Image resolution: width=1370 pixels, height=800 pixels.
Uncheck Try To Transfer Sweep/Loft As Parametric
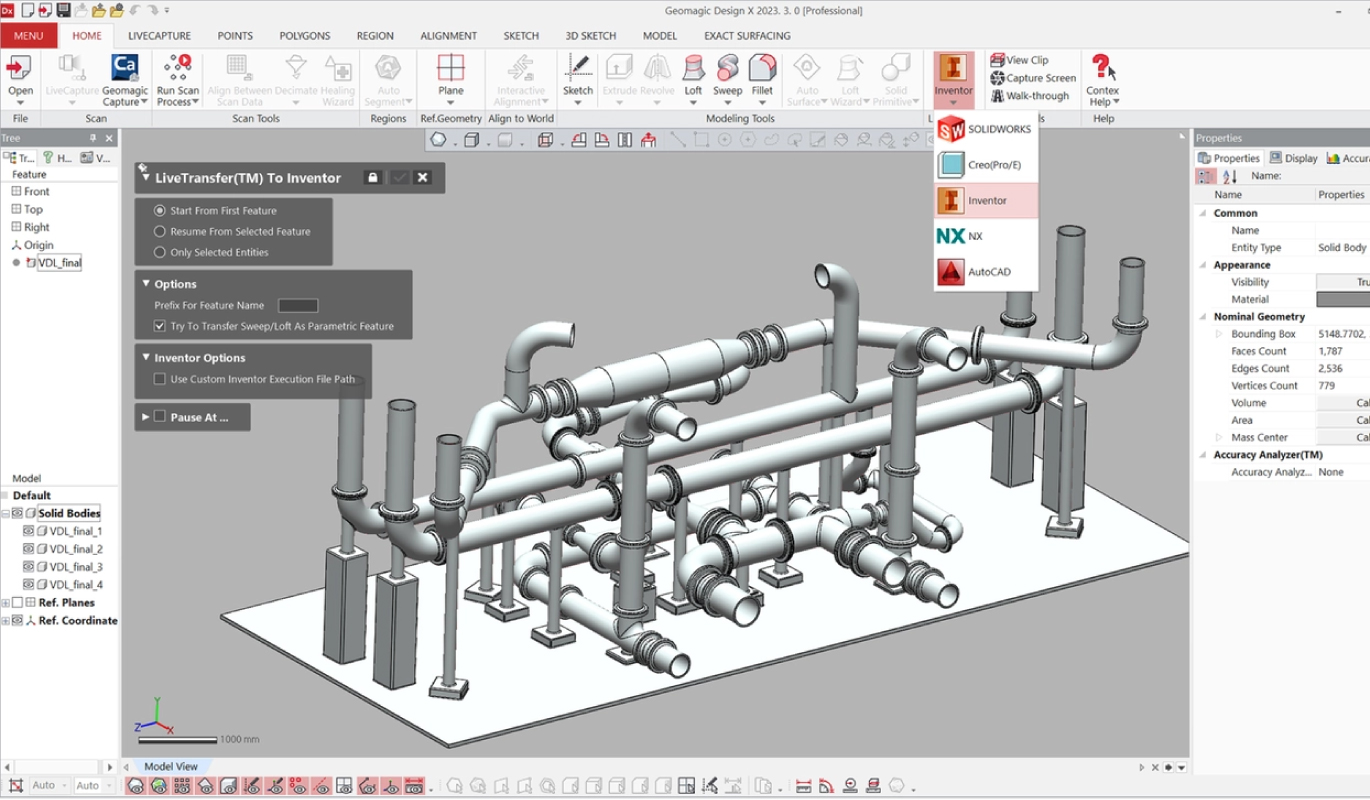click(x=160, y=326)
